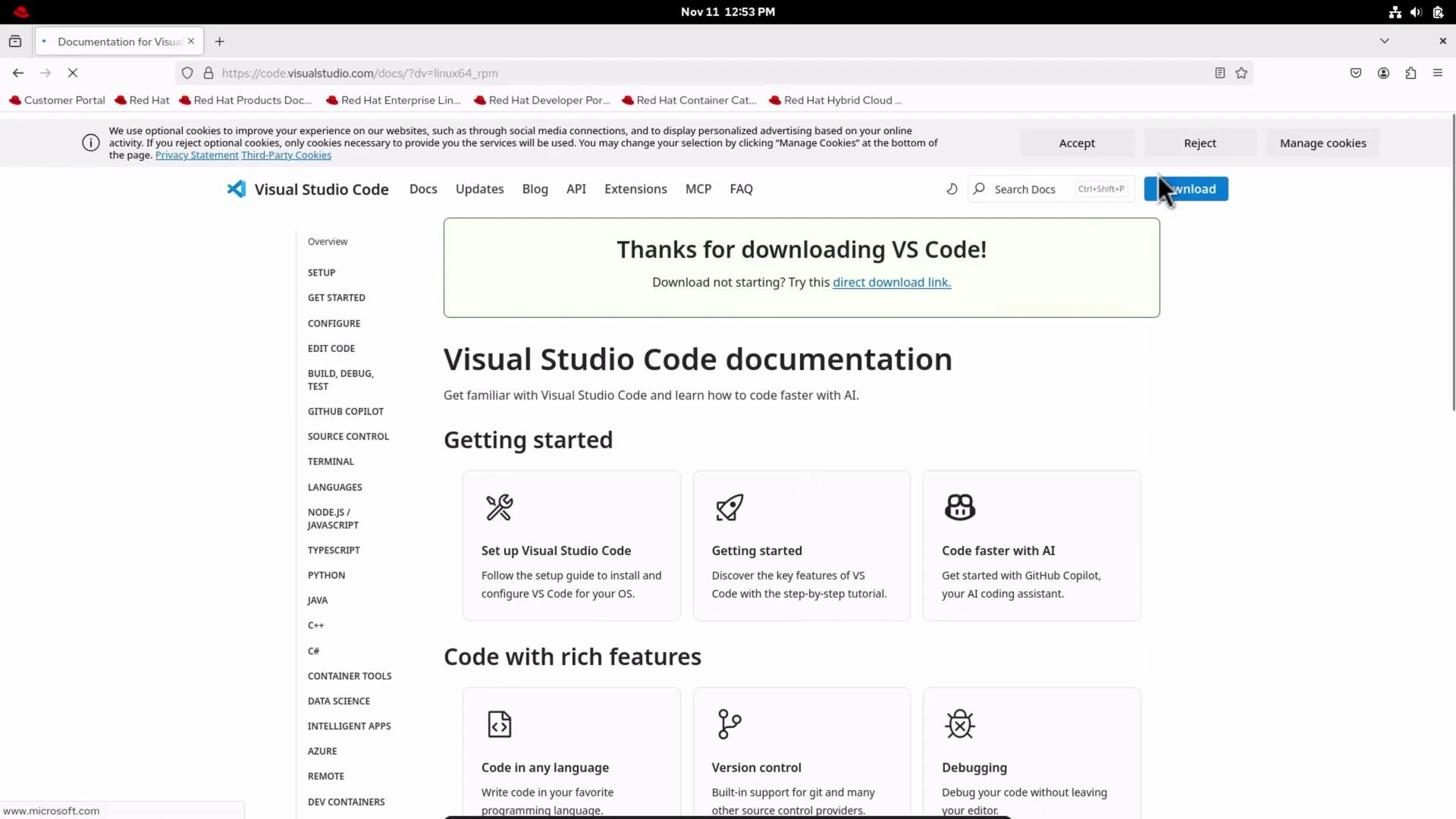Screen dimensions: 1456x819
Task: Open the MCP documentation section
Action: click(698, 189)
